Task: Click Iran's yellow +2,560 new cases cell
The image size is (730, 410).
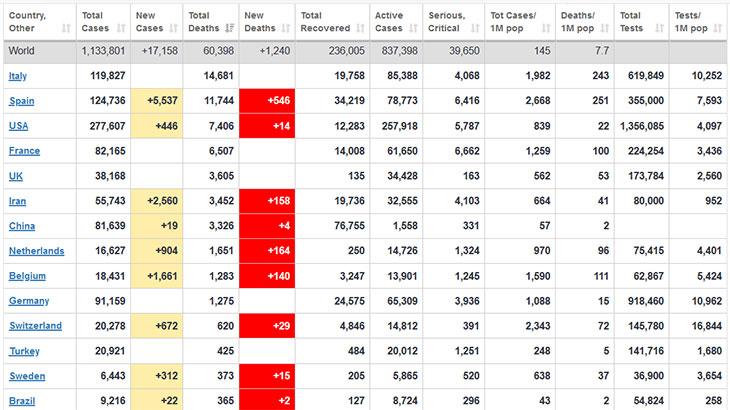Action: [x=158, y=202]
